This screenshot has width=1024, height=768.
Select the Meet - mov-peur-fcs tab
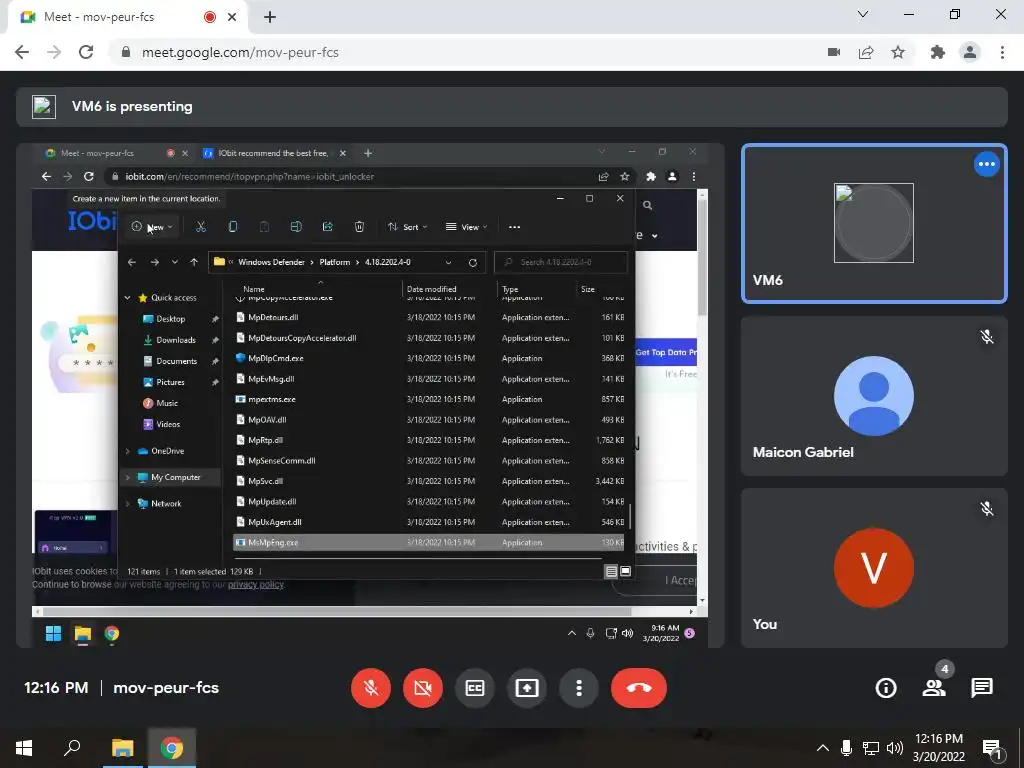(127, 17)
